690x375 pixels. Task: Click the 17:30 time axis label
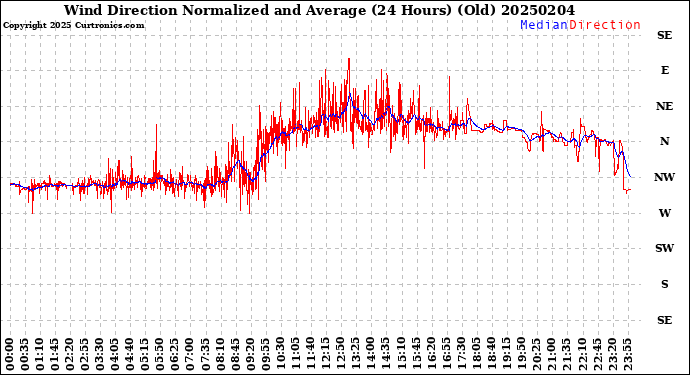[461, 355]
